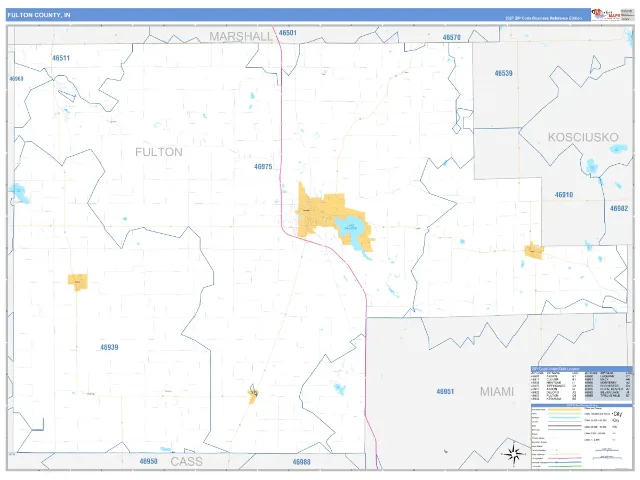Select the MIAMI county label
Viewport: 640px width, 480px height.
497,391
